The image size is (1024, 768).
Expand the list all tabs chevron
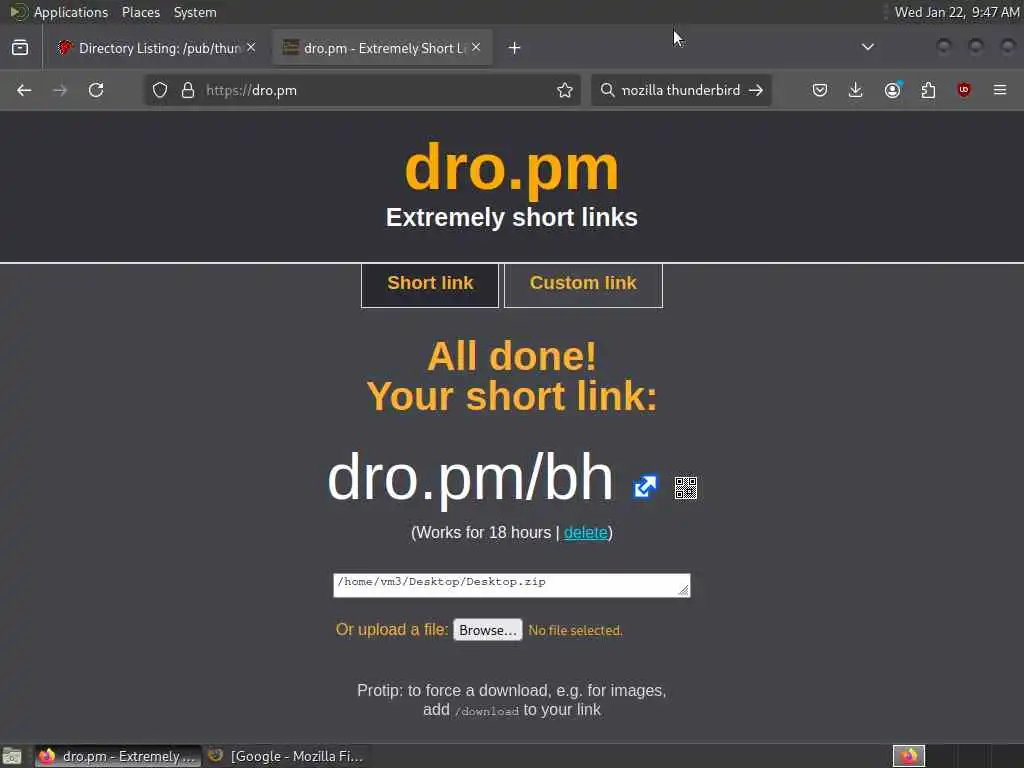point(868,47)
